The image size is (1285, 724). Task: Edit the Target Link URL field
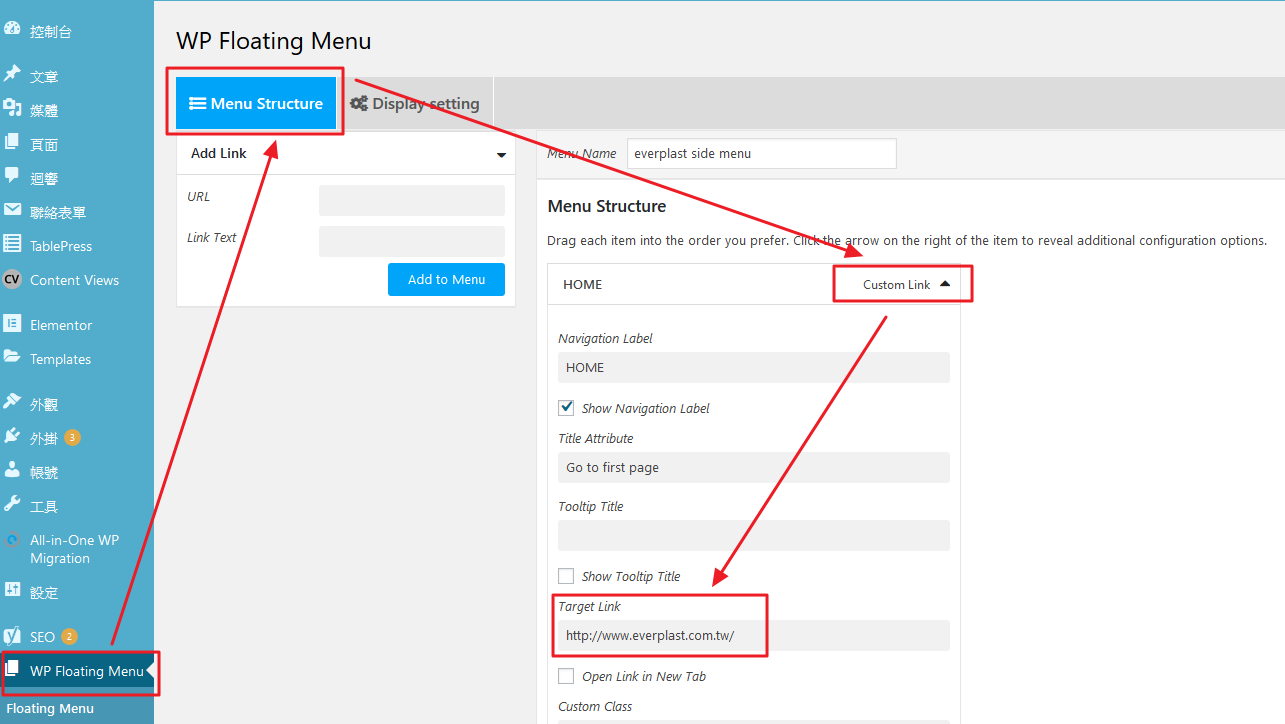coord(753,635)
